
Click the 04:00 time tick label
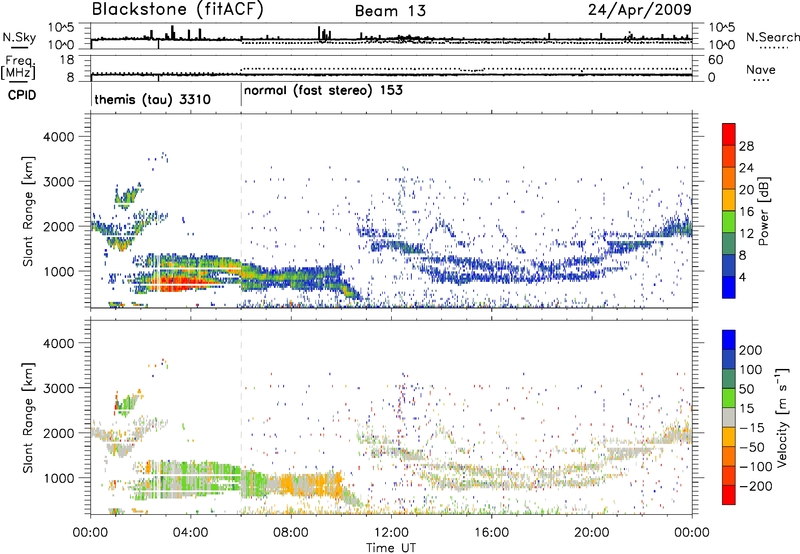[x=190, y=533]
